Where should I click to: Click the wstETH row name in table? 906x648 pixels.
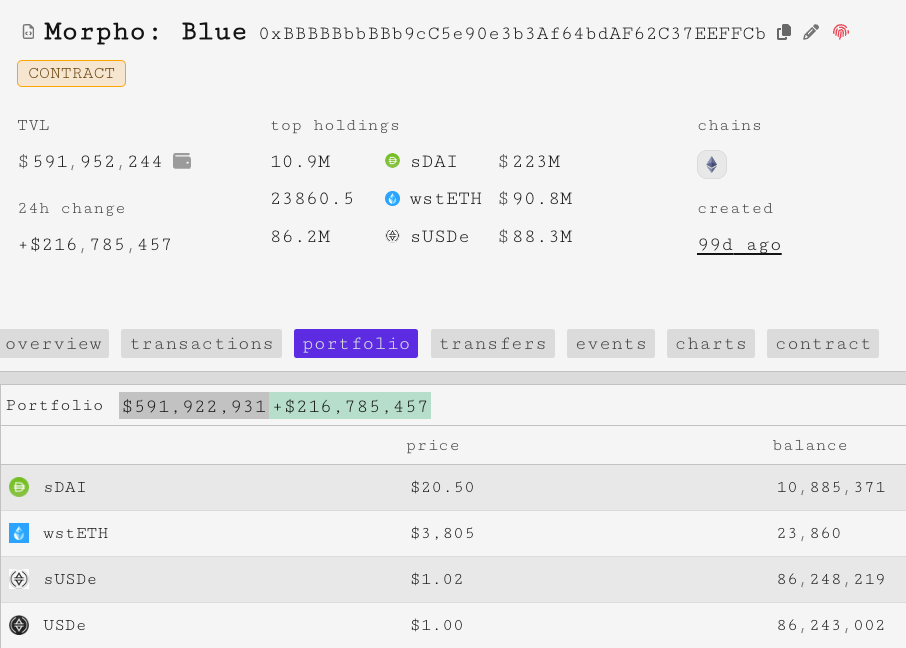[76, 533]
